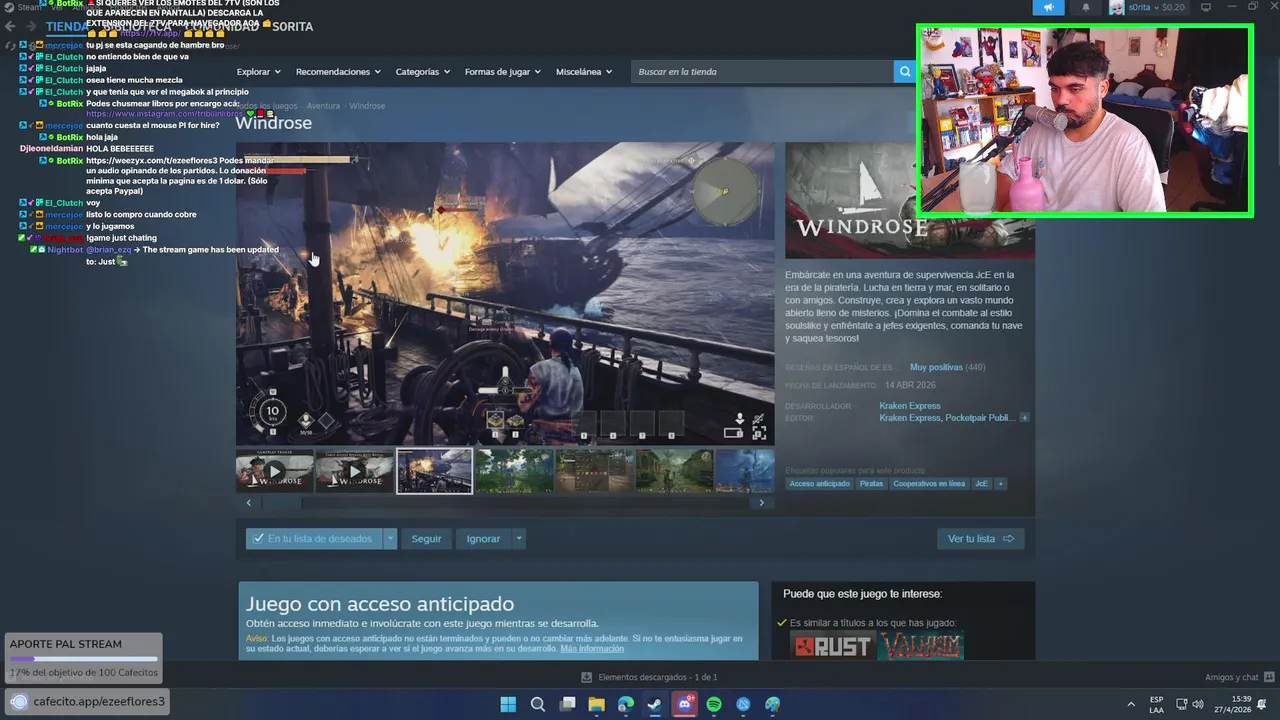
Task: Open the Categorías dropdown menu
Action: [422, 72]
